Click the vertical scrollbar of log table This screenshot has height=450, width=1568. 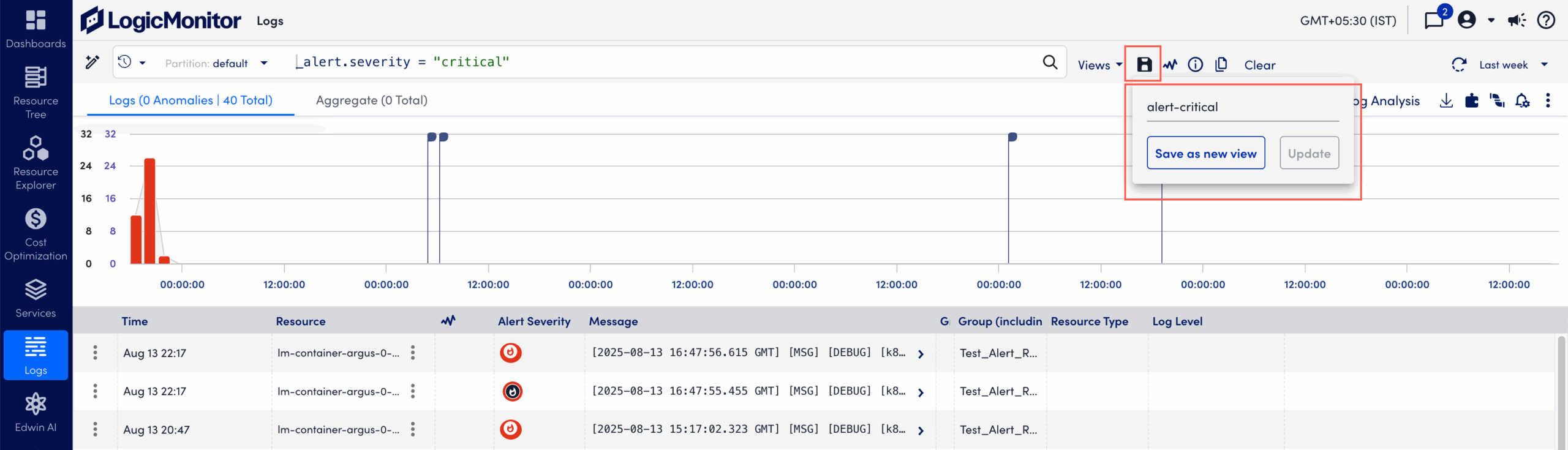[1561, 392]
